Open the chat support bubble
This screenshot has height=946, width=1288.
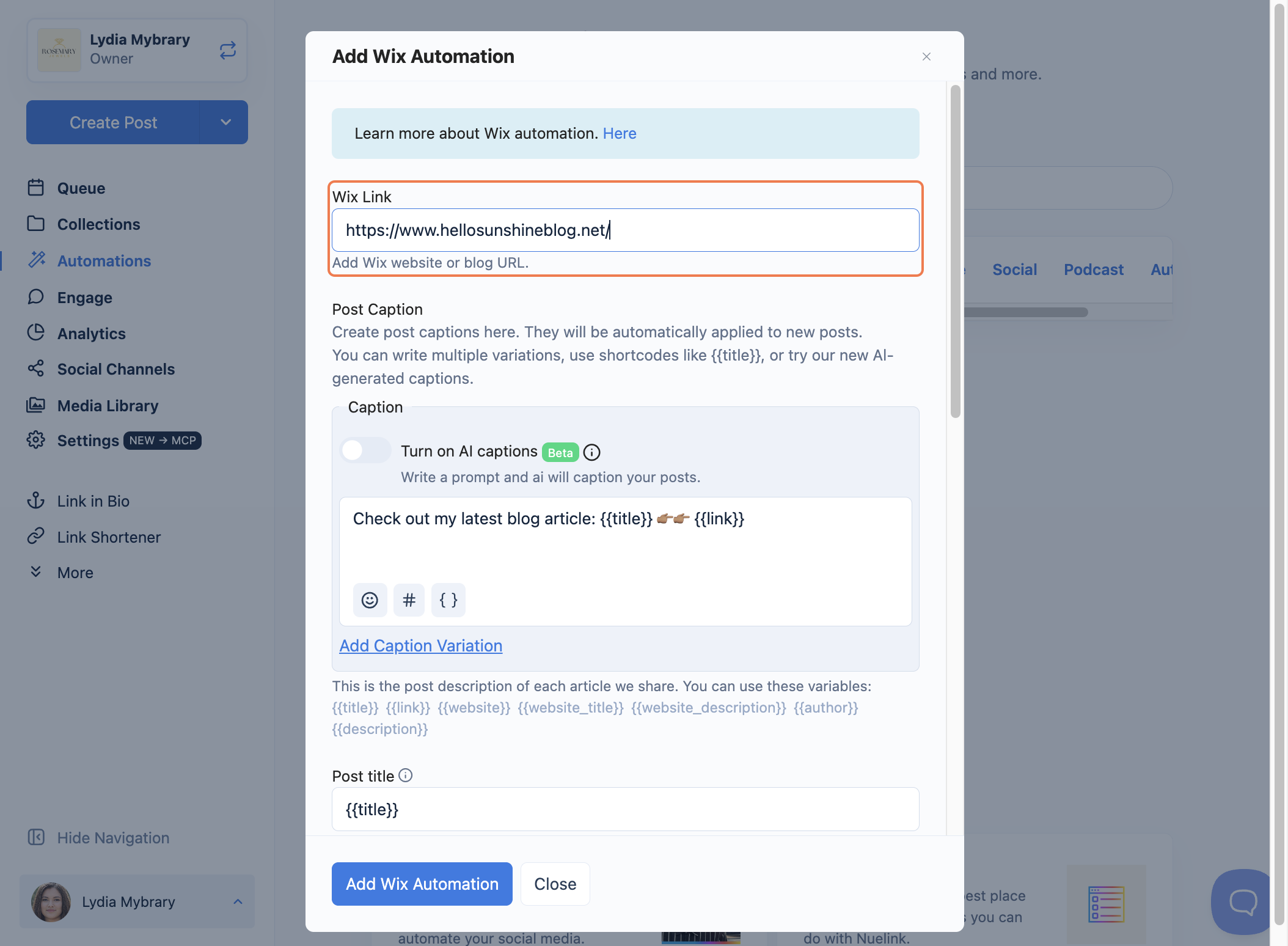tap(1242, 901)
